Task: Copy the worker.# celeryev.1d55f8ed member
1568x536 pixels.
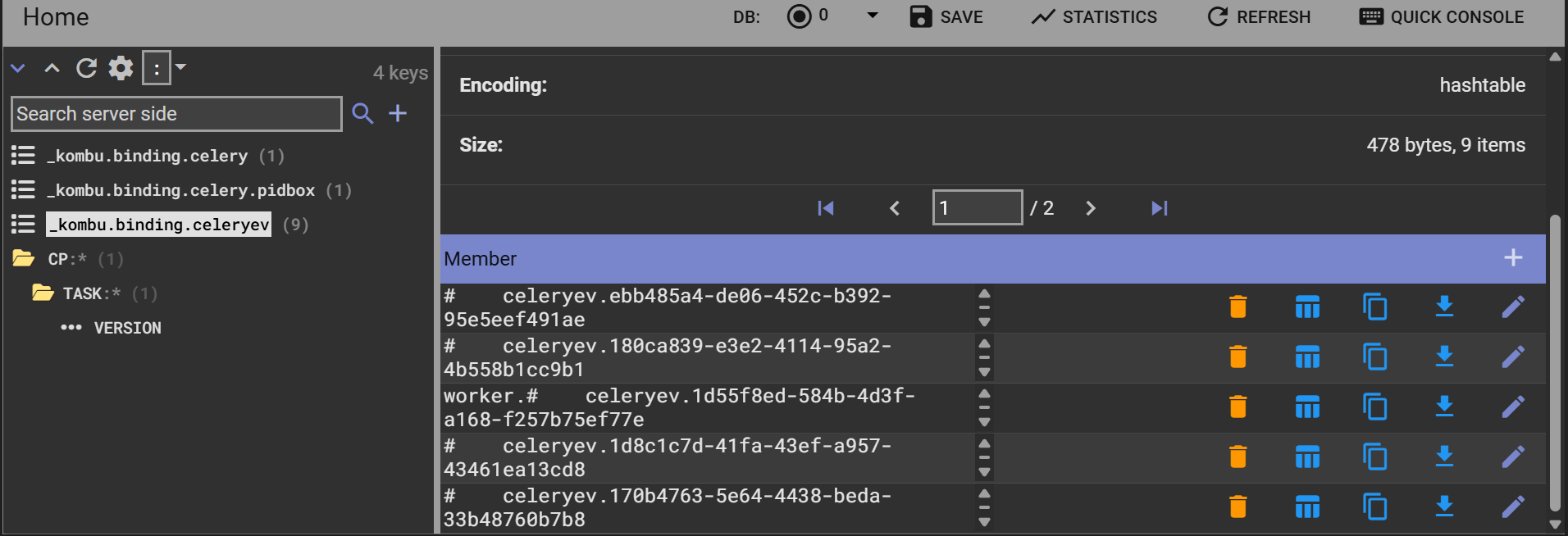Action: pos(1374,407)
